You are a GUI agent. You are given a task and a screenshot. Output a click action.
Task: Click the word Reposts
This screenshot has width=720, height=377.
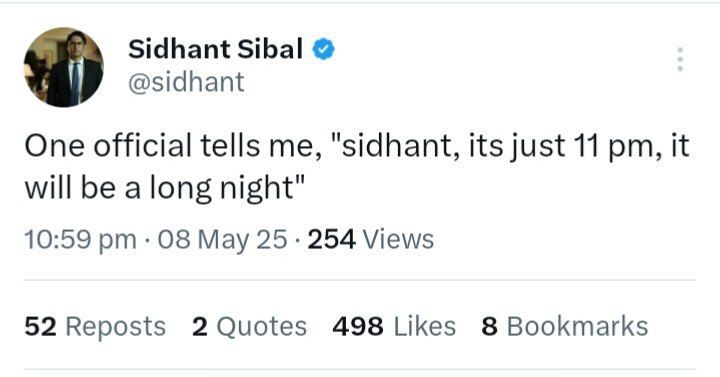coord(115,327)
